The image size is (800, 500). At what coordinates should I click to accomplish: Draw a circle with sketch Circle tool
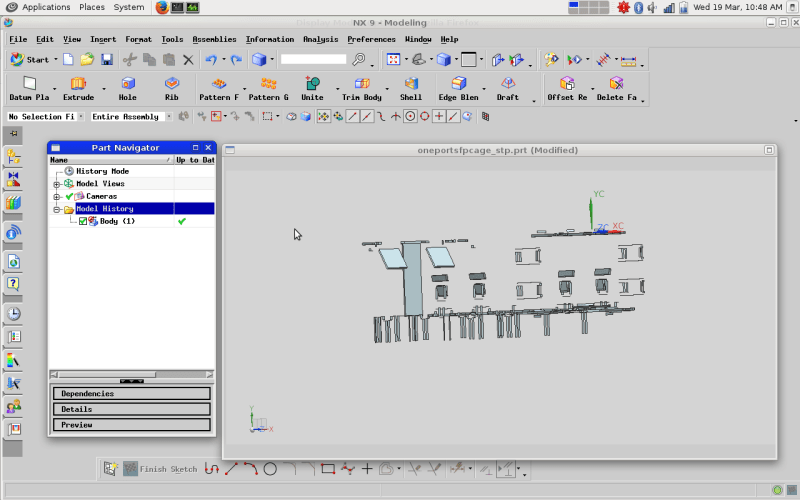[270, 468]
